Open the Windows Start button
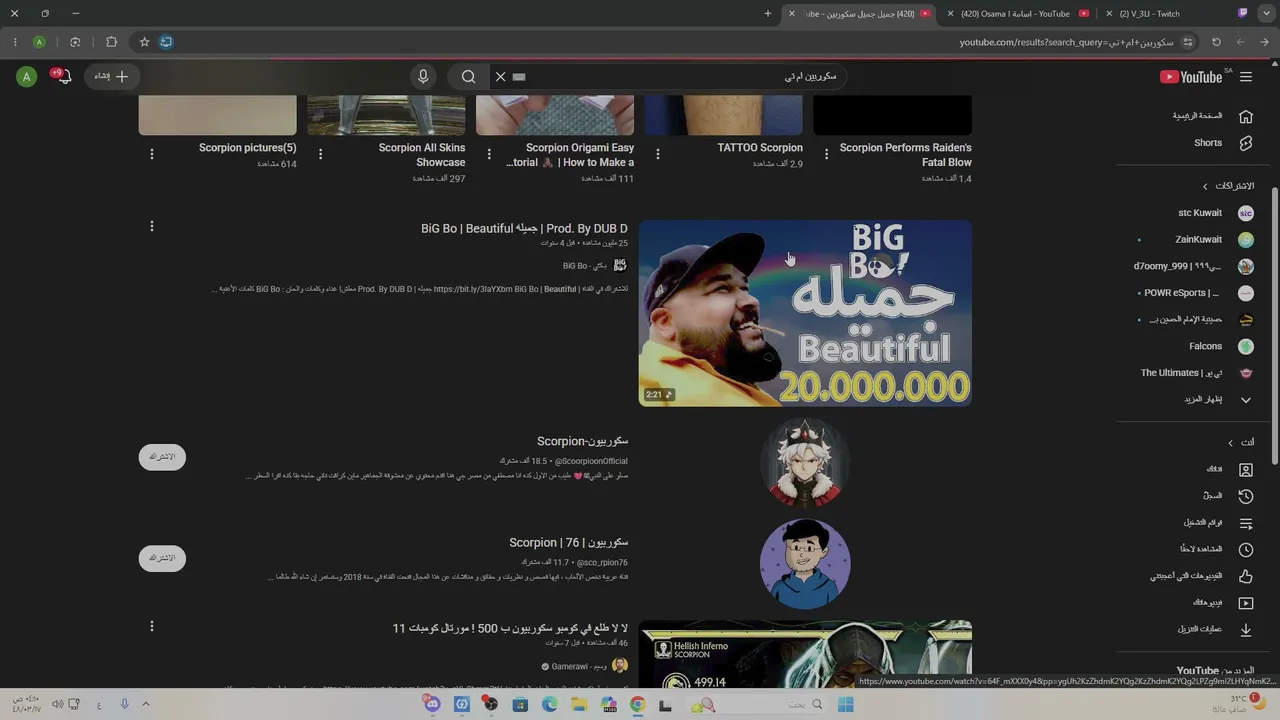This screenshot has width=1280, height=720. (x=845, y=705)
